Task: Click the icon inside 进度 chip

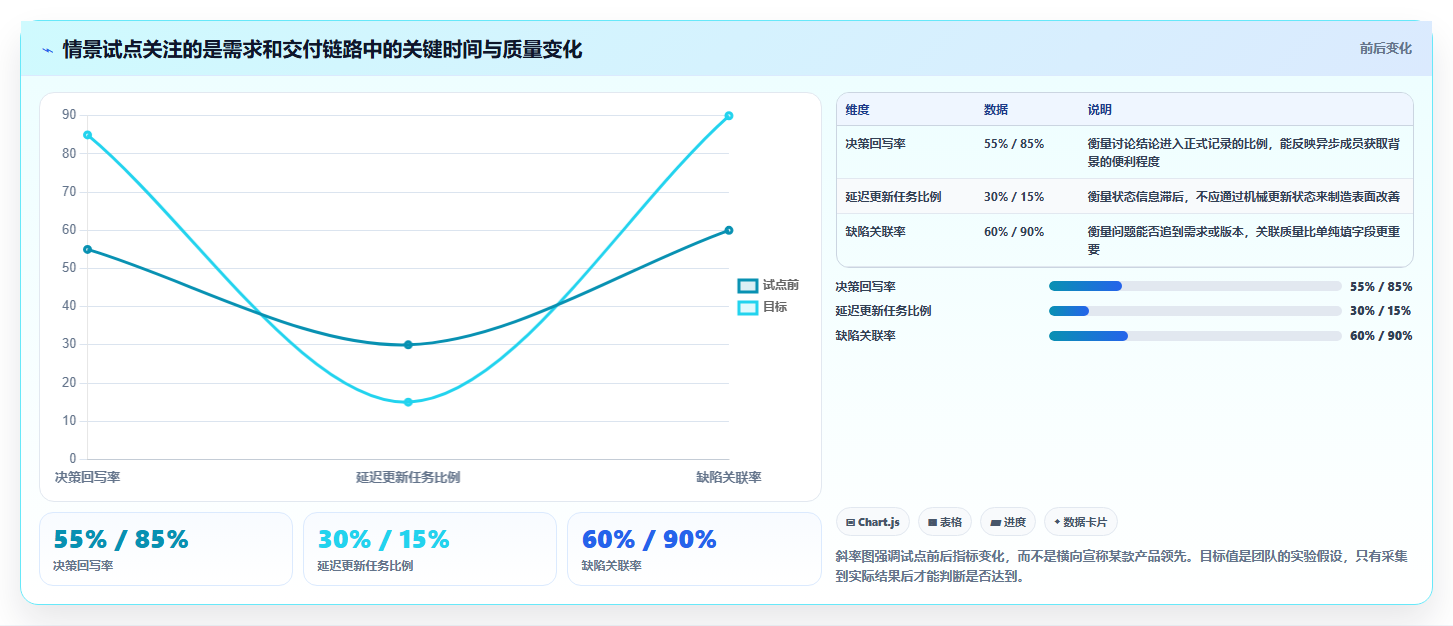Action: coord(996,522)
